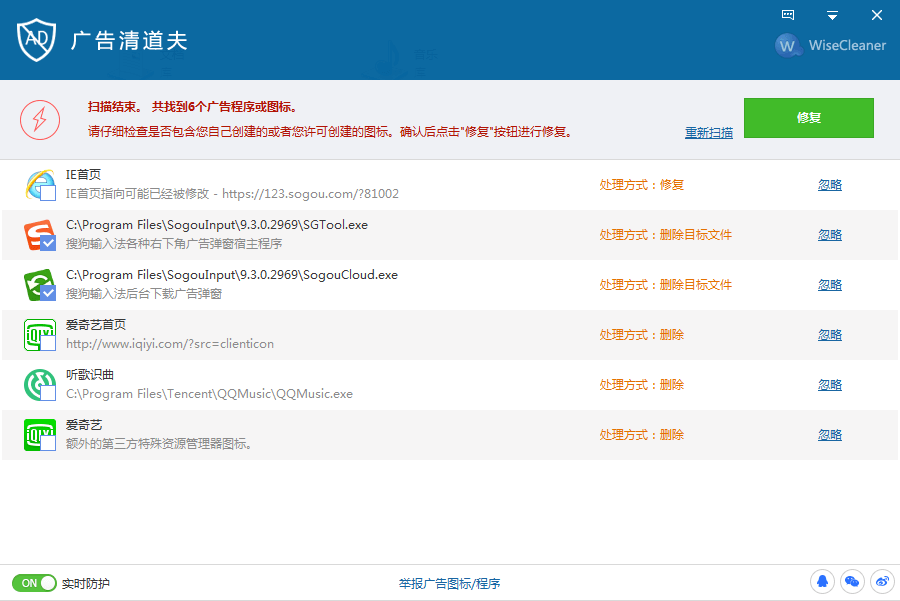The image size is (900, 601).
Task: Ignore the 额外的第三方特殊资源管理器图标 item
Action: click(829, 435)
